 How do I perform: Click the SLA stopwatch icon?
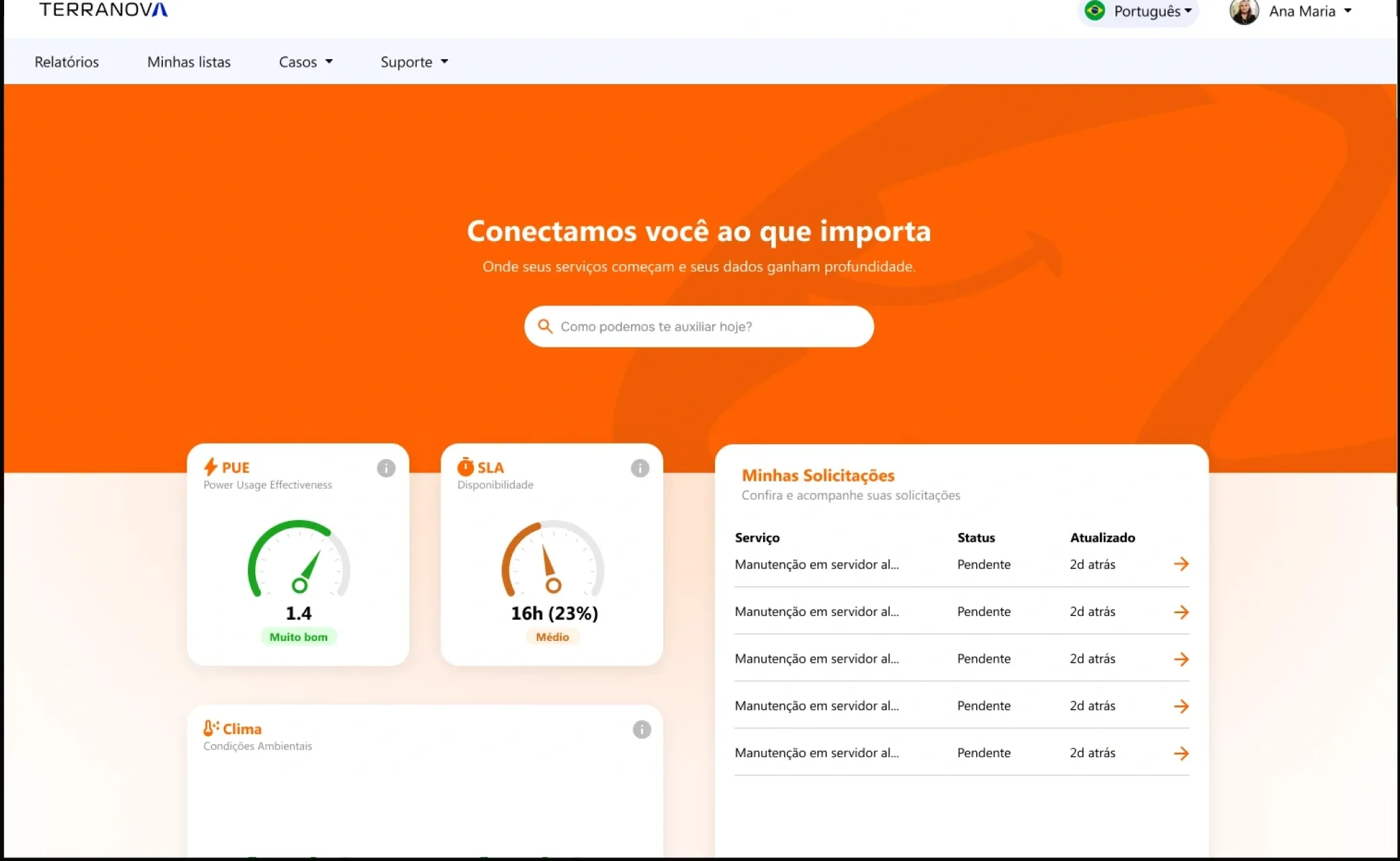point(465,467)
